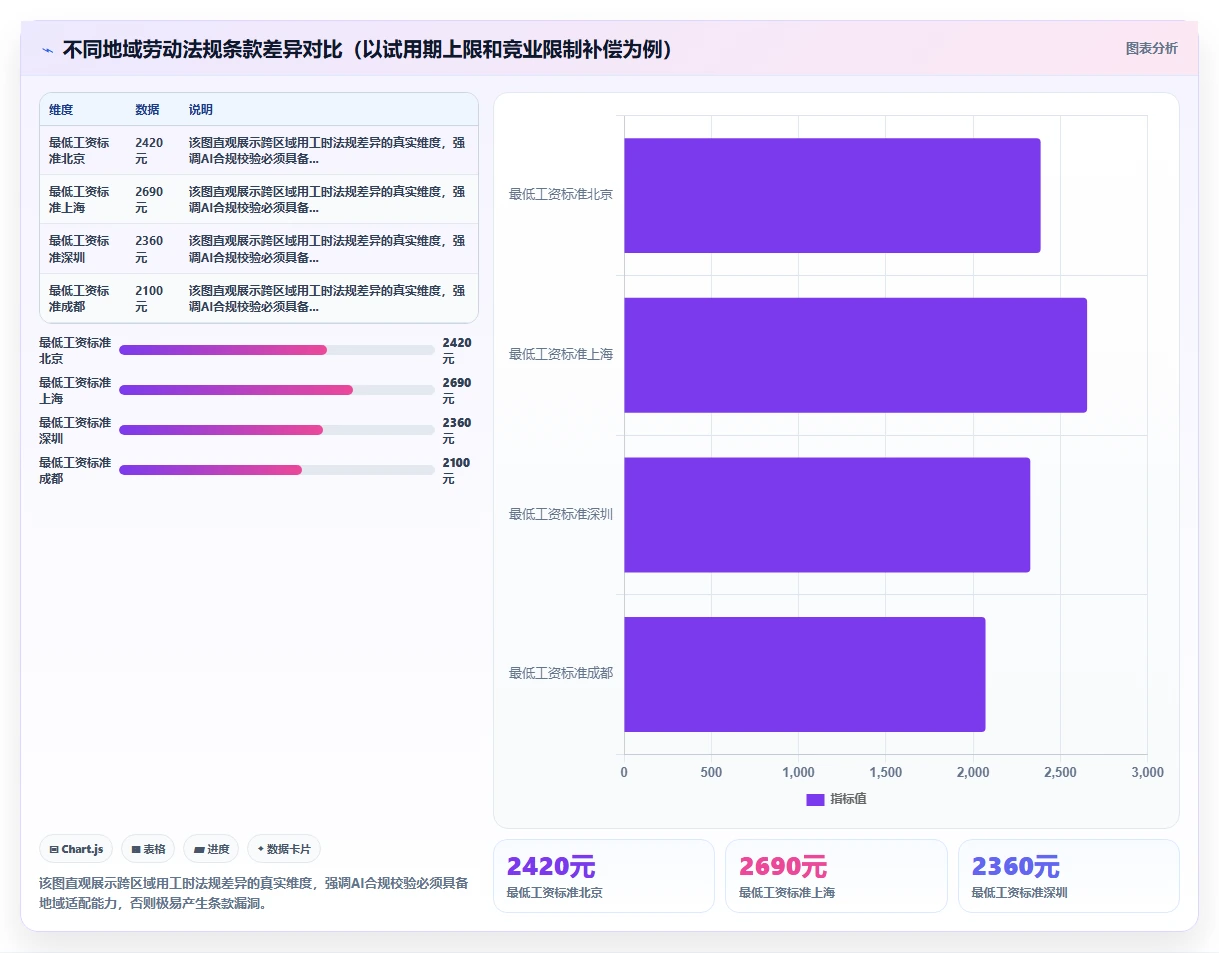The height and width of the screenshot is (953, 1219).
Task: Click the 数据卡片 tag
Action: (x=284, y=849)
